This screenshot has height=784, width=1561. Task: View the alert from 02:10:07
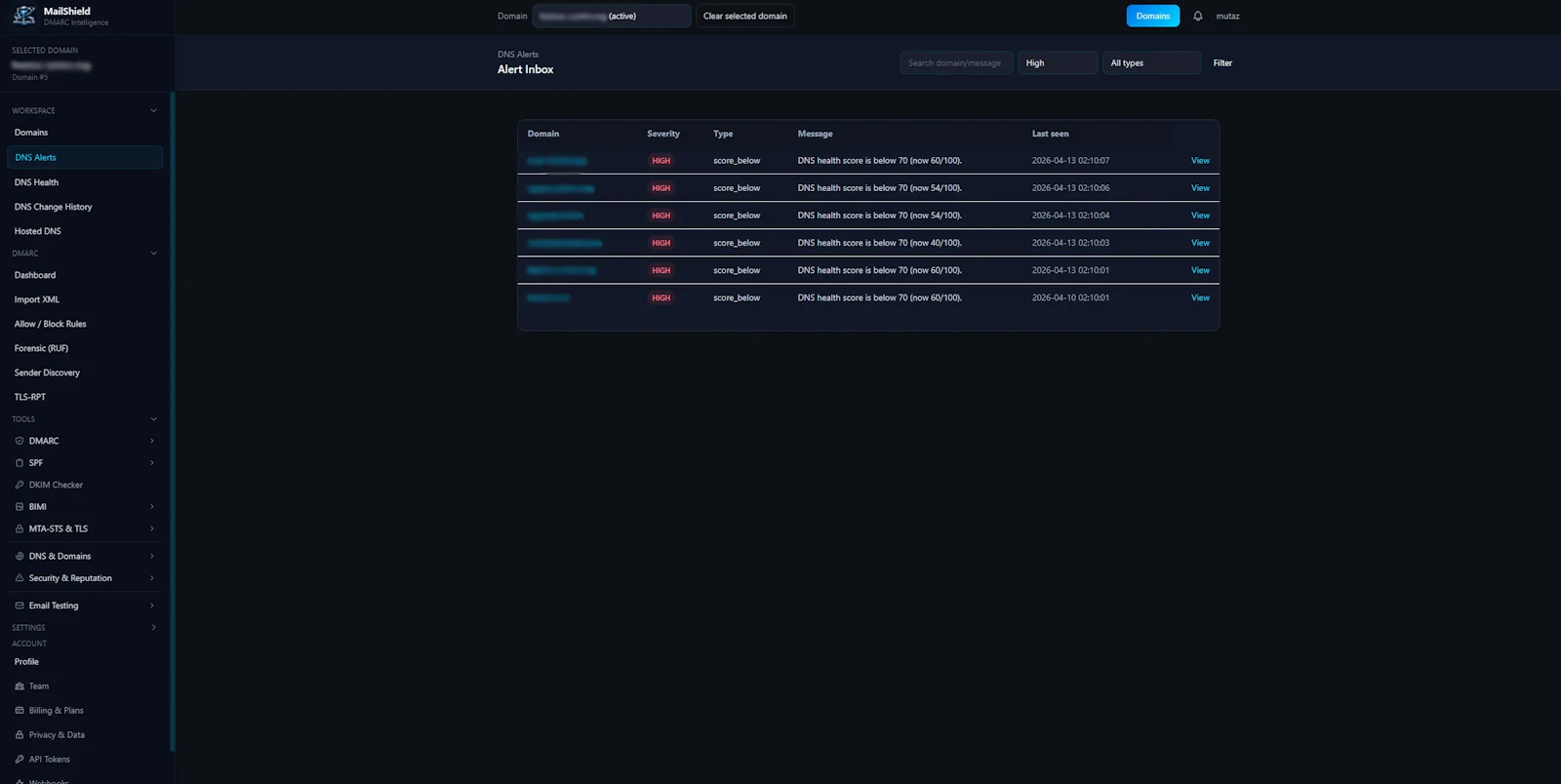click(x=1200, y=161)
